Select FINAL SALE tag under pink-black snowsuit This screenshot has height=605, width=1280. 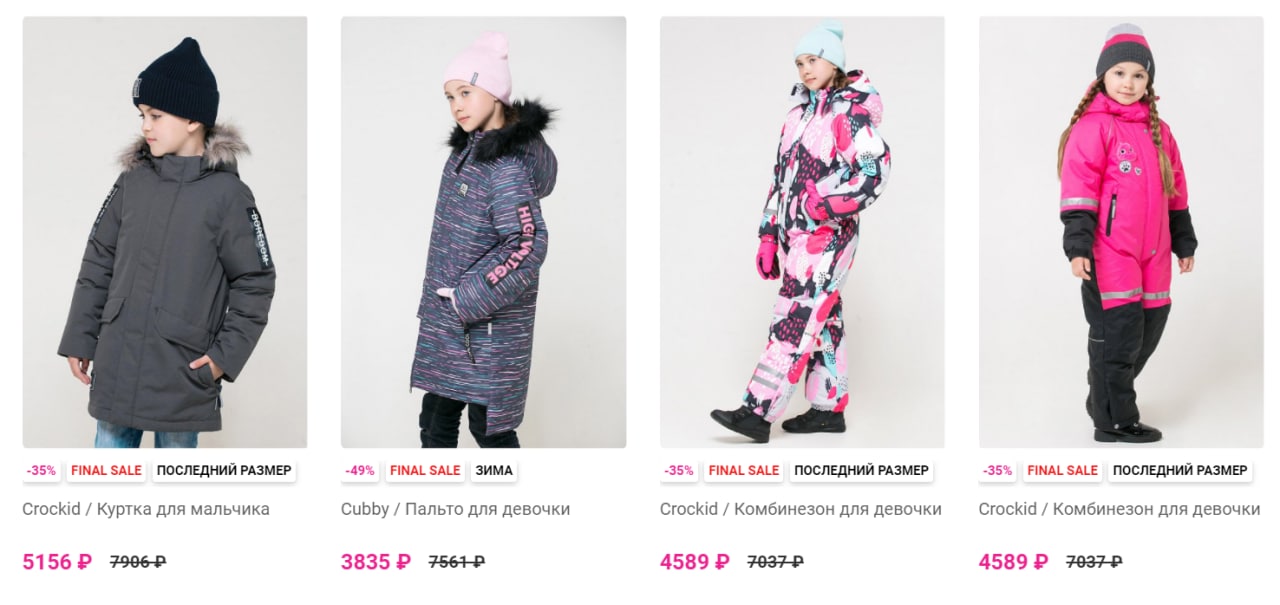click(1063, 470)
